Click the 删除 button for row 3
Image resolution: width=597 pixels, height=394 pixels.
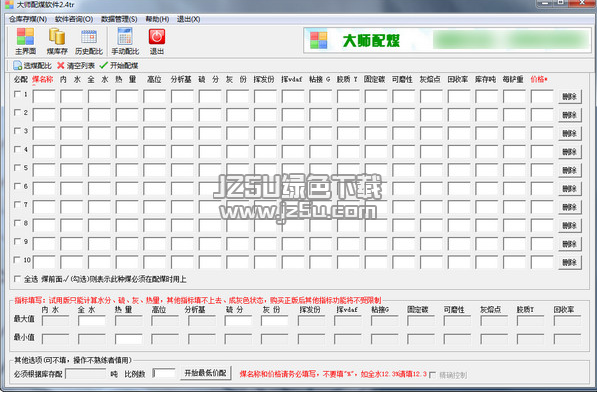tap(570, 133)
